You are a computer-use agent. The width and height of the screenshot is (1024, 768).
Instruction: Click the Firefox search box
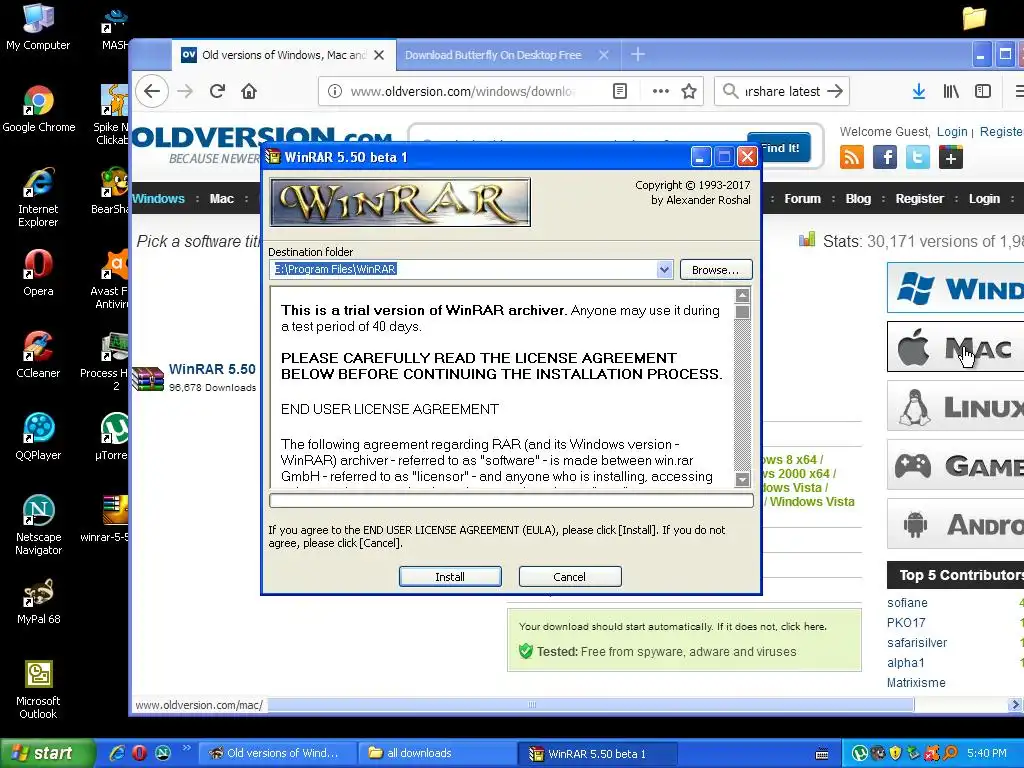click(x=781, y=91)
